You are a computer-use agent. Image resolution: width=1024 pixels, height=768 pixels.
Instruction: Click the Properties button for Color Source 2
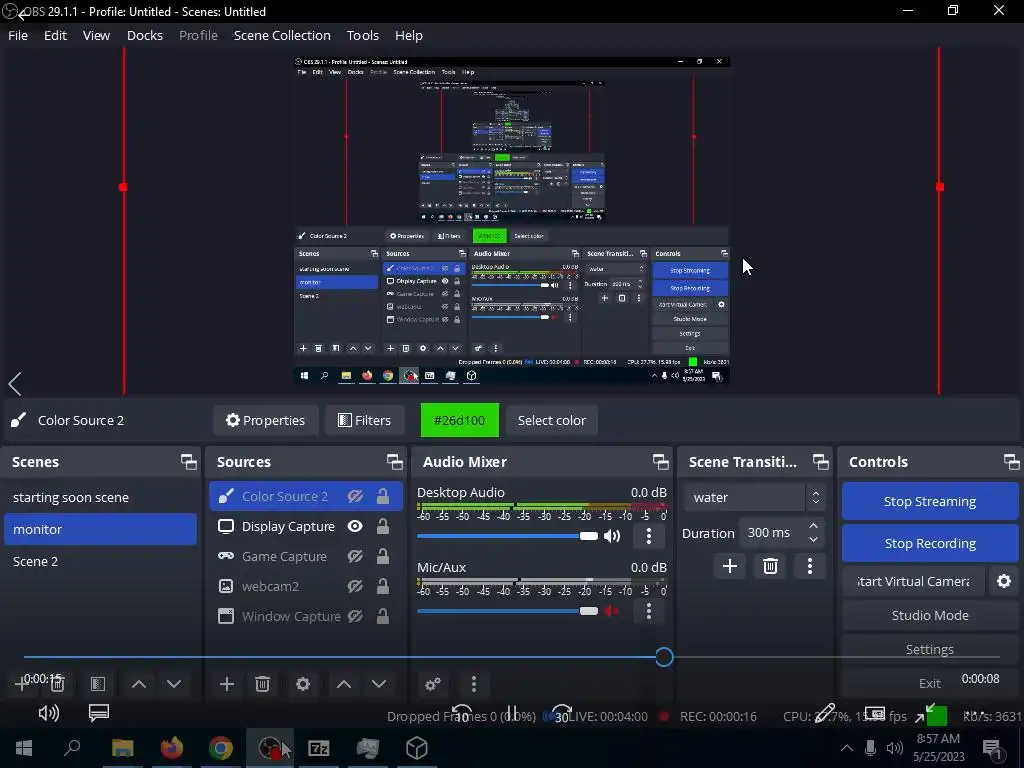(x=266, y=421)
